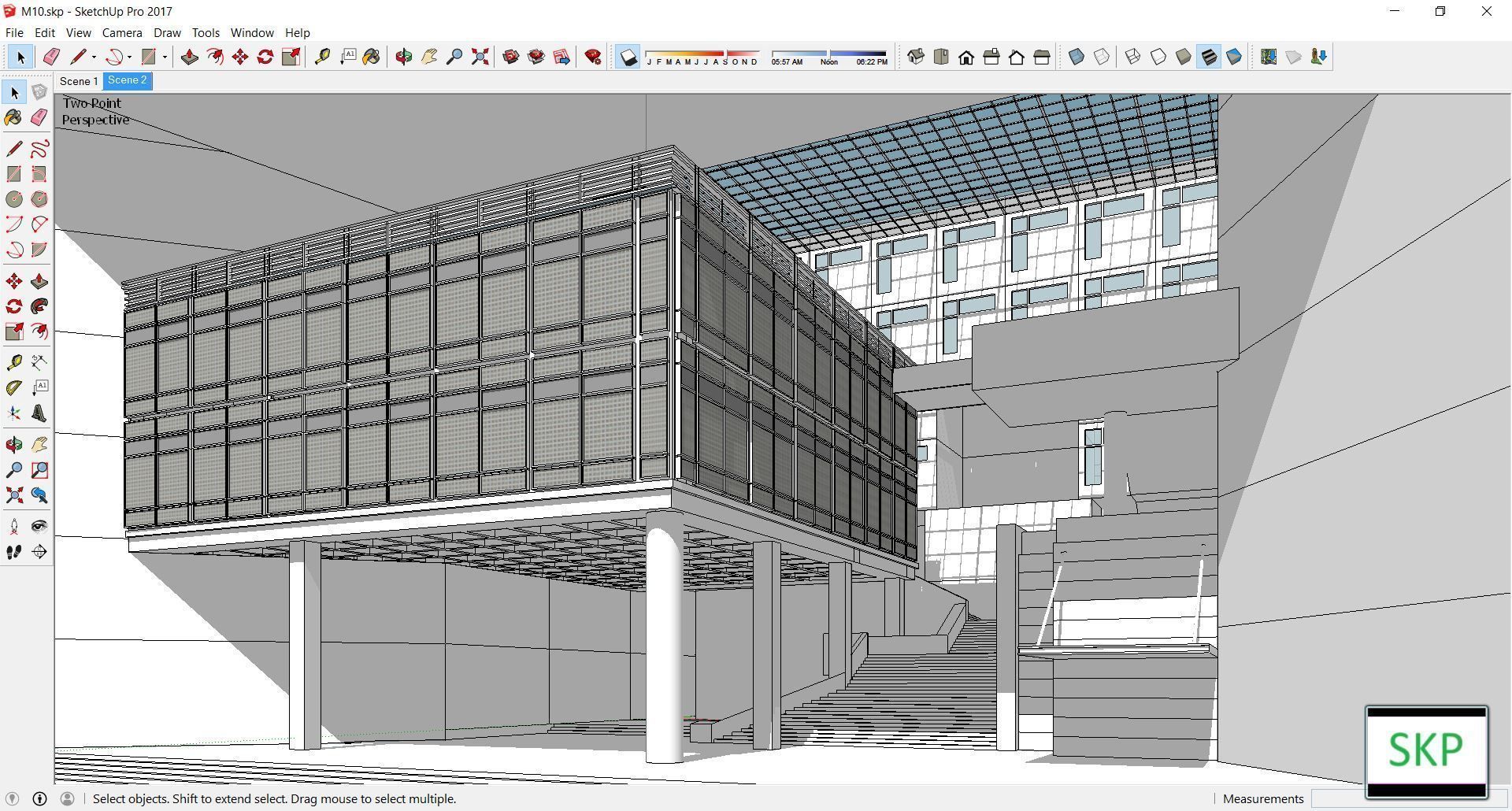The height and width of the screenshot is (811, 1512).
Task: Open the Line tool dropdown
Action: coord(94,57)
